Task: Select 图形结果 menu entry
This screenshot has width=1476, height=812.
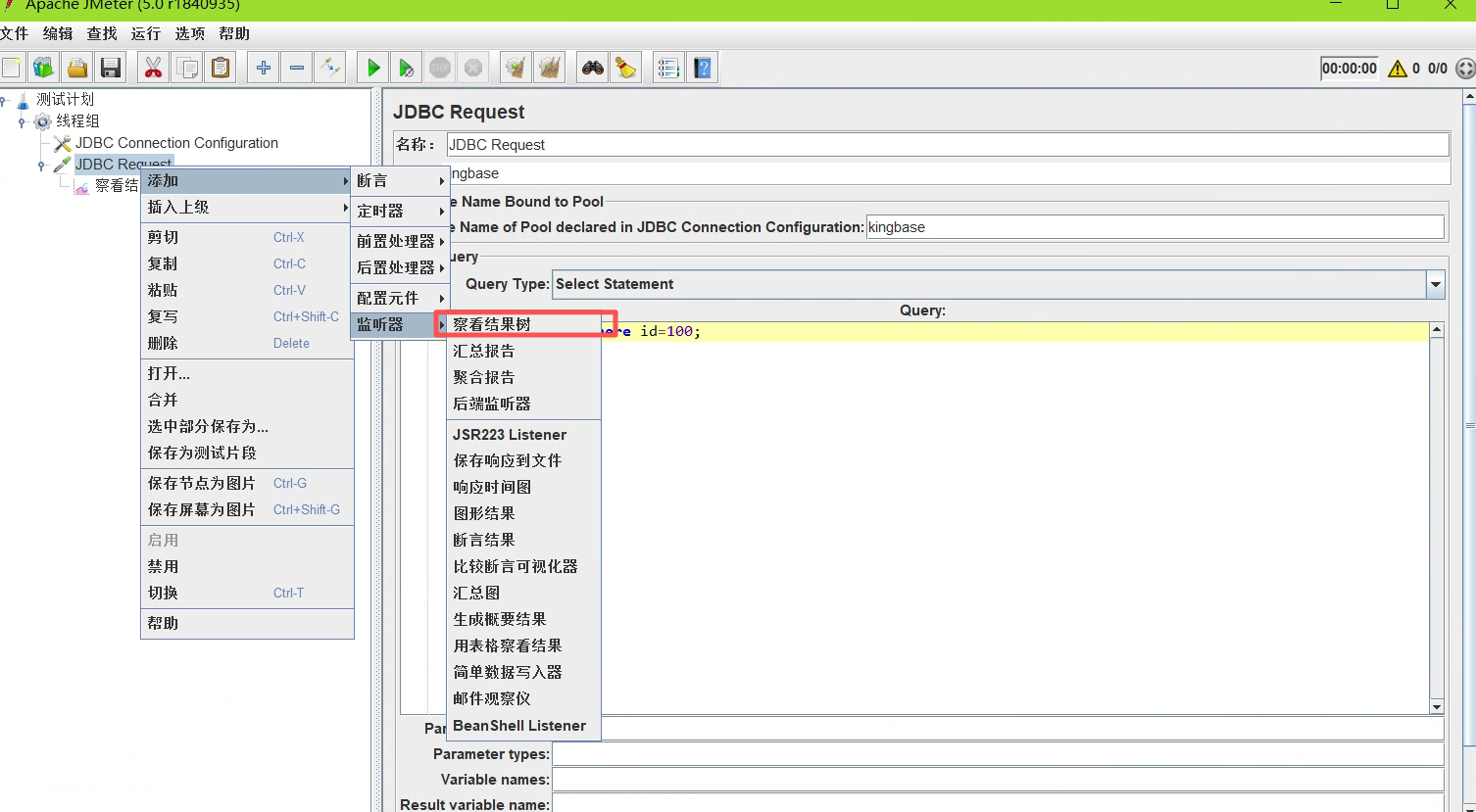Action: (x=523, y=513)
